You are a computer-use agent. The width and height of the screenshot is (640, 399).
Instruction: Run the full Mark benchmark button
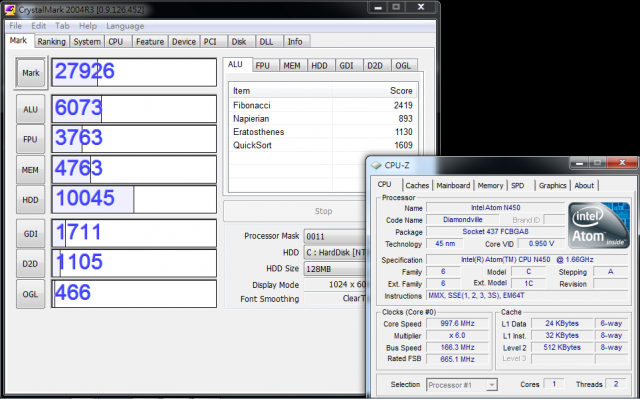[31, 73]
